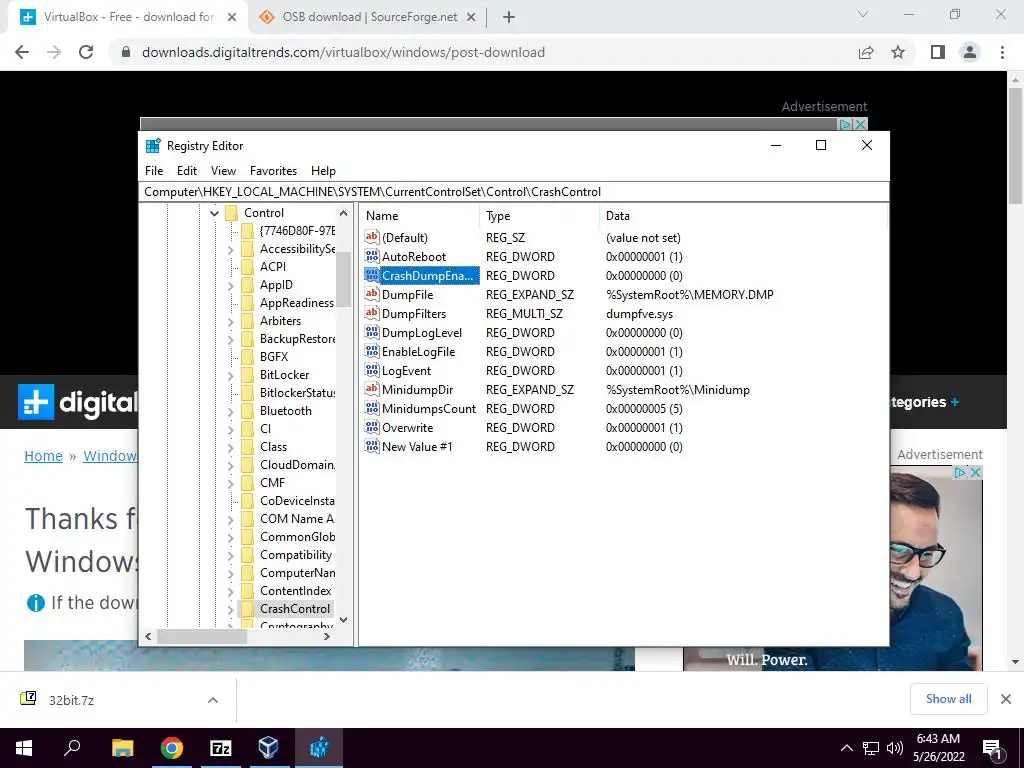Screen dimensions: 1024x768
Task: Open the Favorites menu
Action: point(273,170)
